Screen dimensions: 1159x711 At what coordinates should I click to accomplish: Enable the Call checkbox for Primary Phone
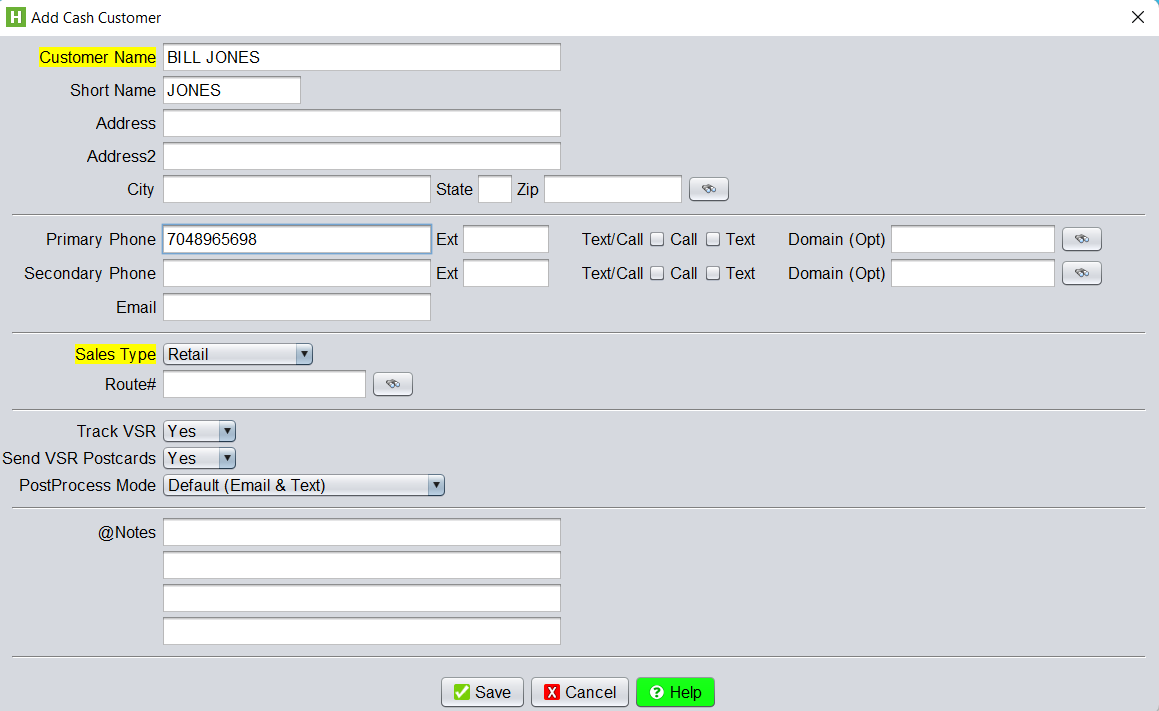[x=657, y=239]
